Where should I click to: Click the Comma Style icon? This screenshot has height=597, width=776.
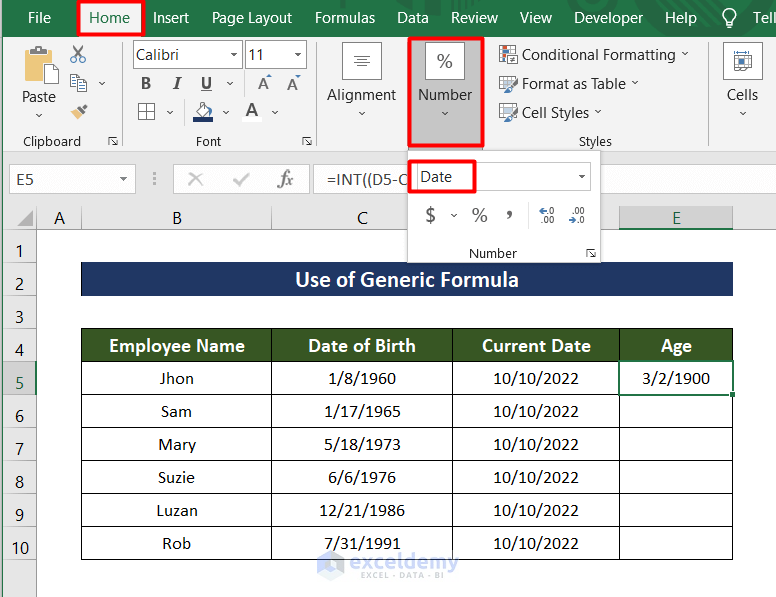pyautogui.click(x=509, y=215)
